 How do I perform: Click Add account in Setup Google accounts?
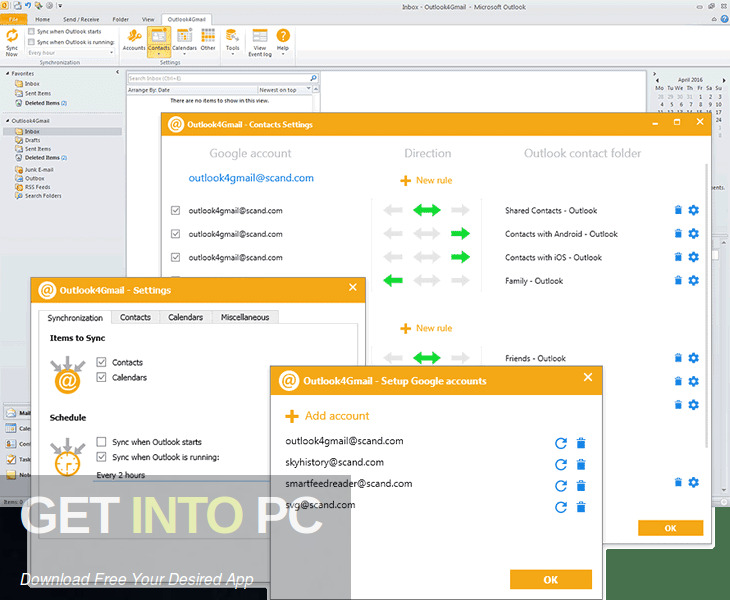coord(327,416)
